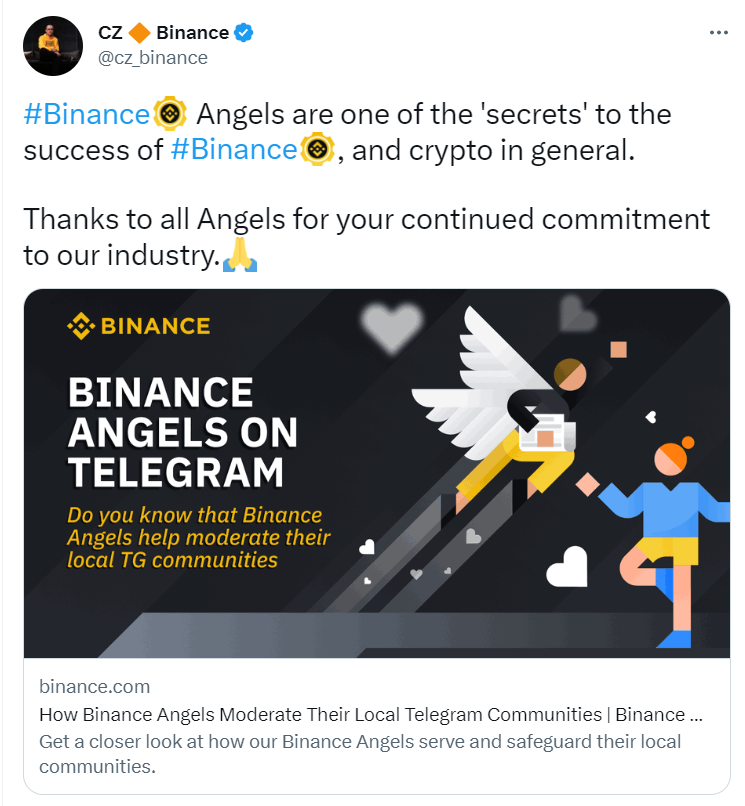Open the second #Binance hashtag after 'success of'

tap(234, 150)
